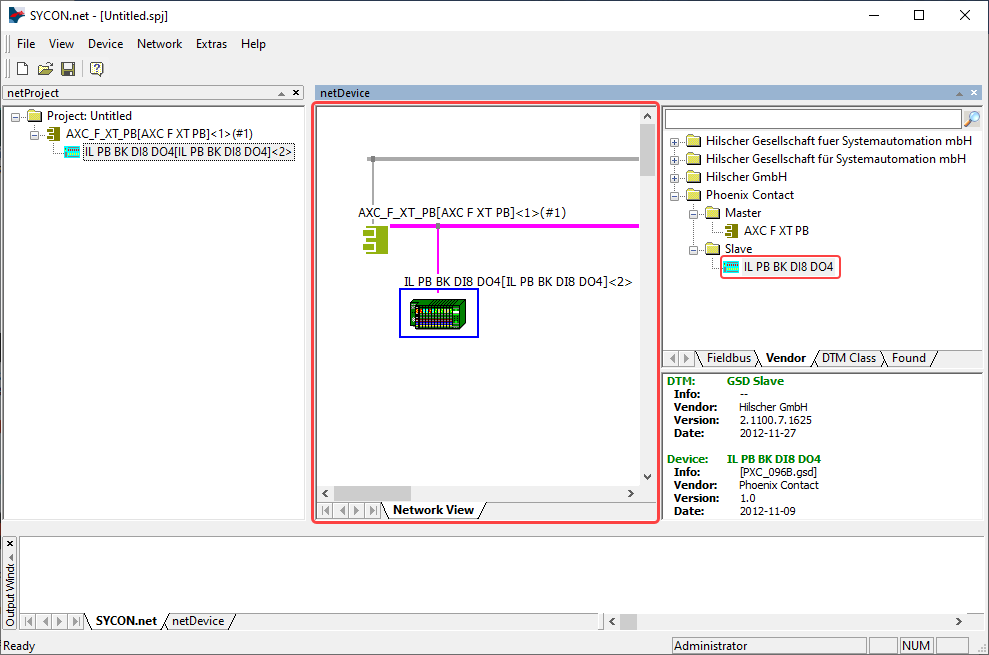Click the Slave folder icon in catalog

(x=713, y=249)
